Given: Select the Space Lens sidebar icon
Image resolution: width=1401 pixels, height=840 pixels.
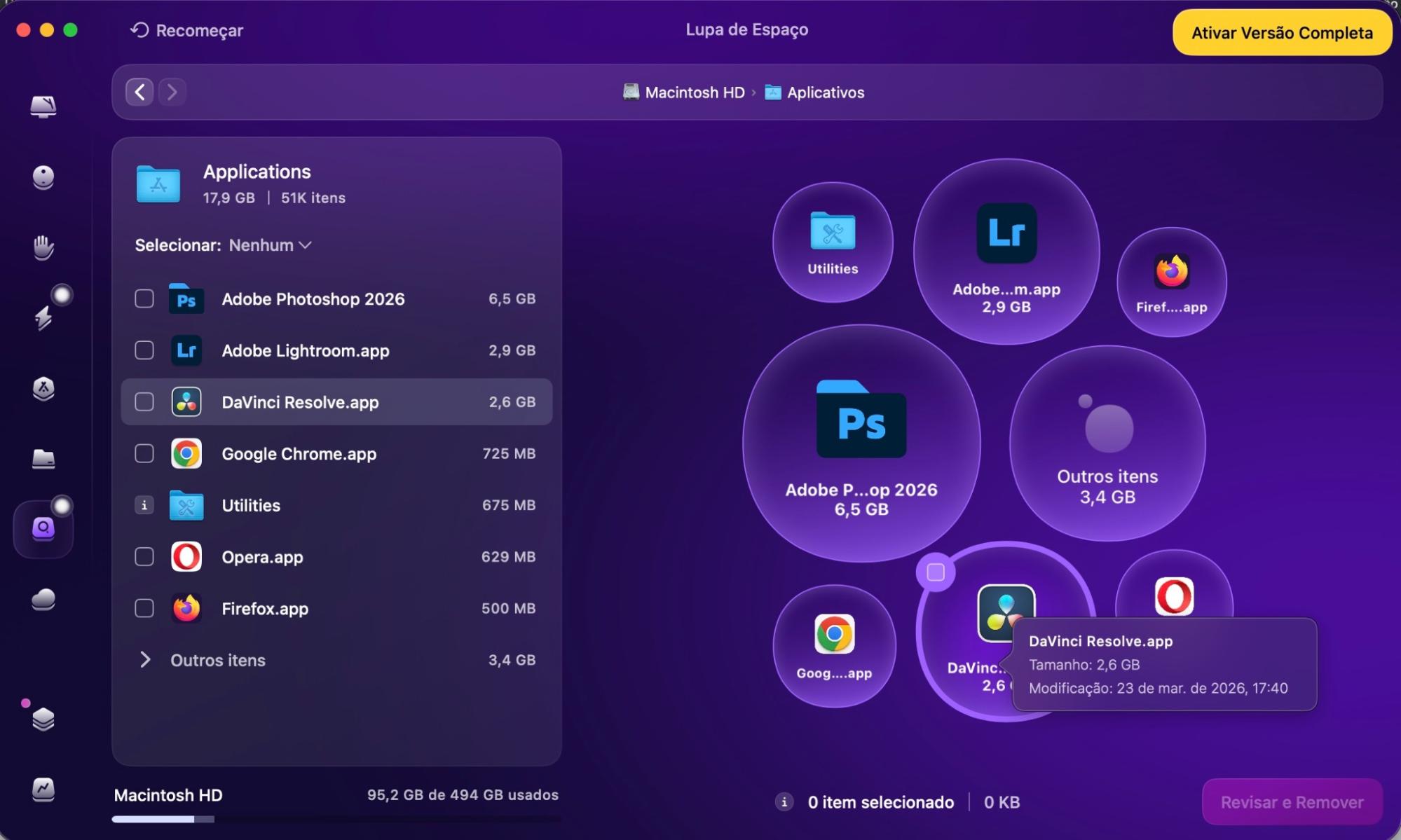Looking at the screenshot, I should [x=43, y=529].
